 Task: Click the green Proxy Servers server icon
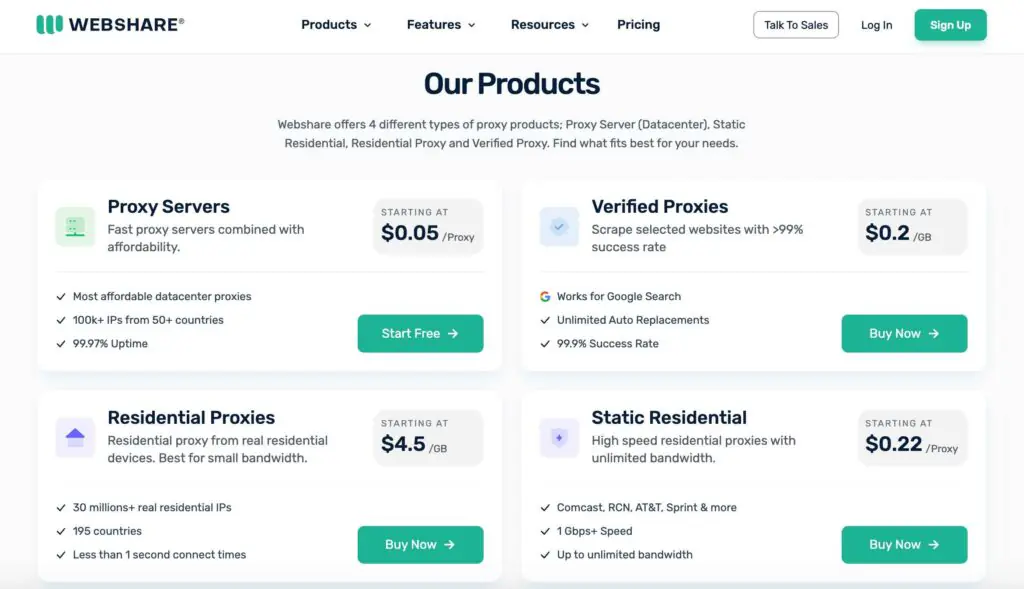click(x=75, y=227)
